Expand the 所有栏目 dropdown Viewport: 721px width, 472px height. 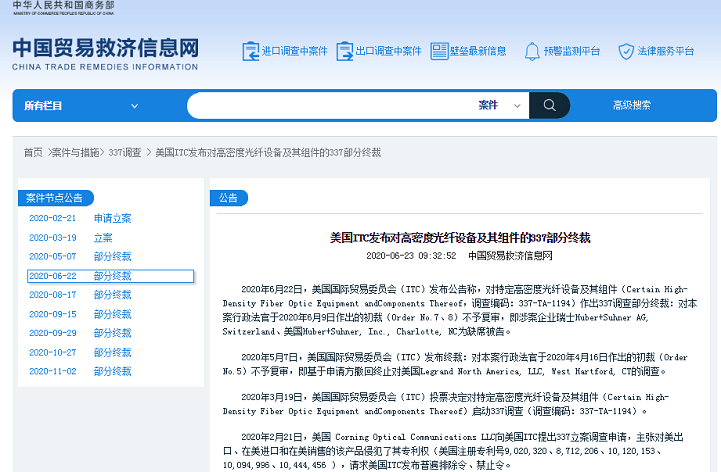pyautogui.click(x=81, y=106)
